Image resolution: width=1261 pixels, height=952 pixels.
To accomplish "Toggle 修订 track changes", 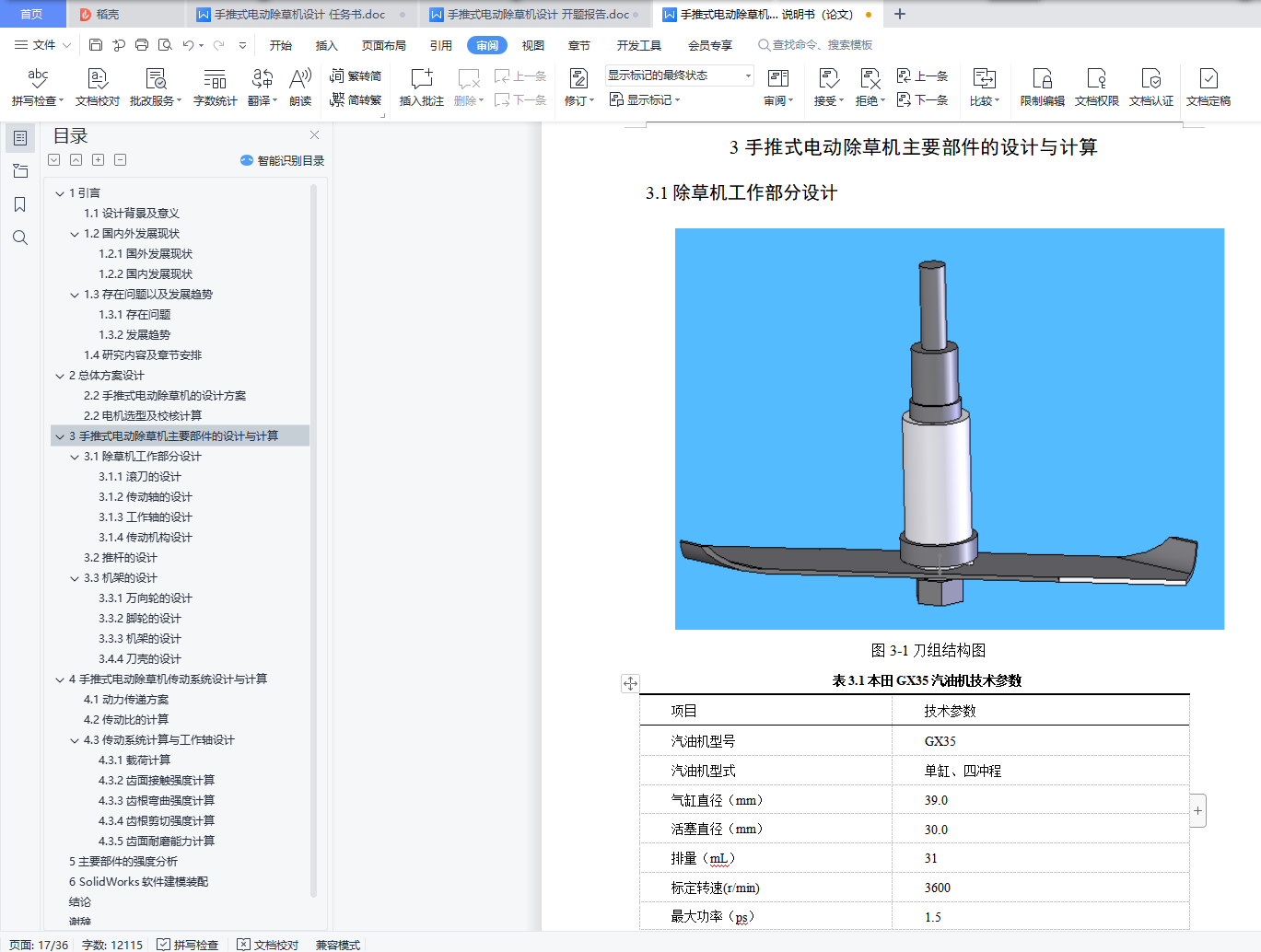I will tap(579, 87).
